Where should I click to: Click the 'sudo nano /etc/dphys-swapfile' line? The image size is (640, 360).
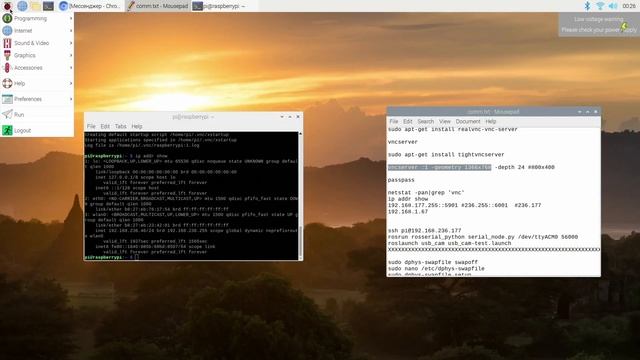(x=436, y=268)
